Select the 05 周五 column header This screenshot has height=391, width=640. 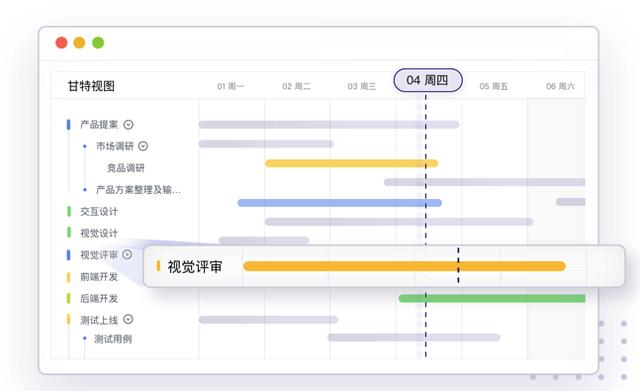(x=493, y=86)
